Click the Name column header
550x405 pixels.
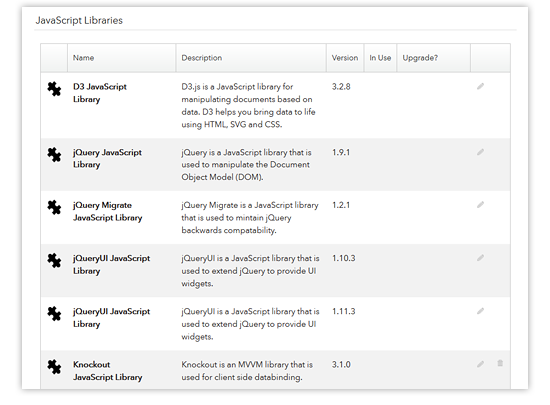click(121, 58)
